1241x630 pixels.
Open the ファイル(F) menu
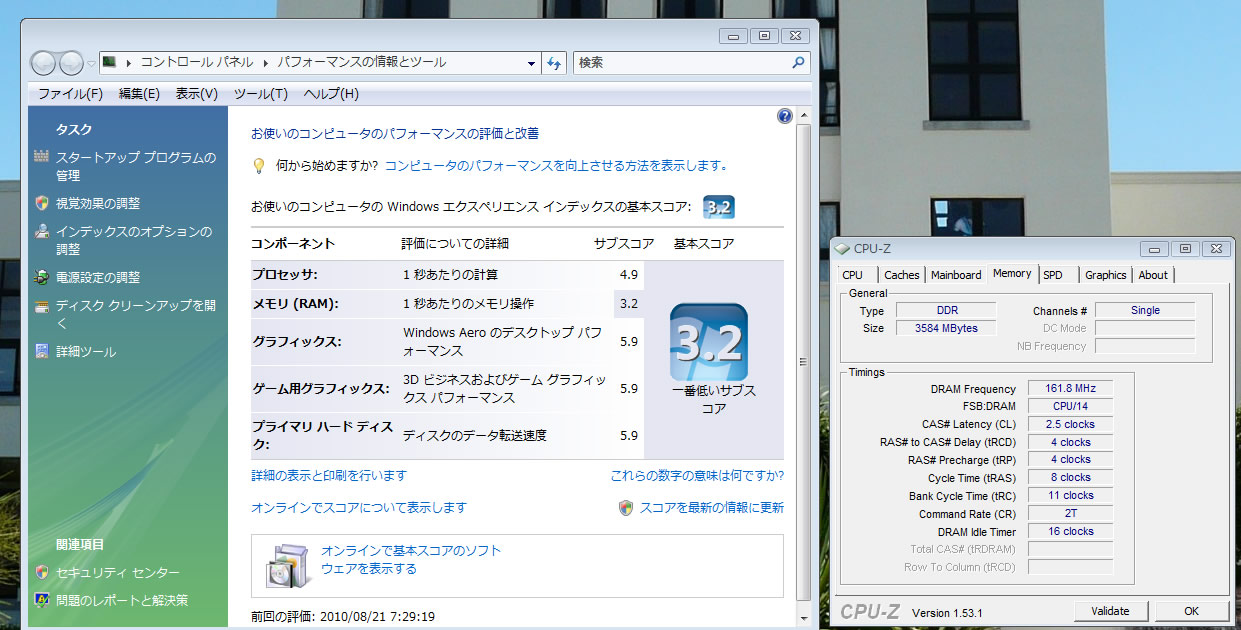pos(70,94)
